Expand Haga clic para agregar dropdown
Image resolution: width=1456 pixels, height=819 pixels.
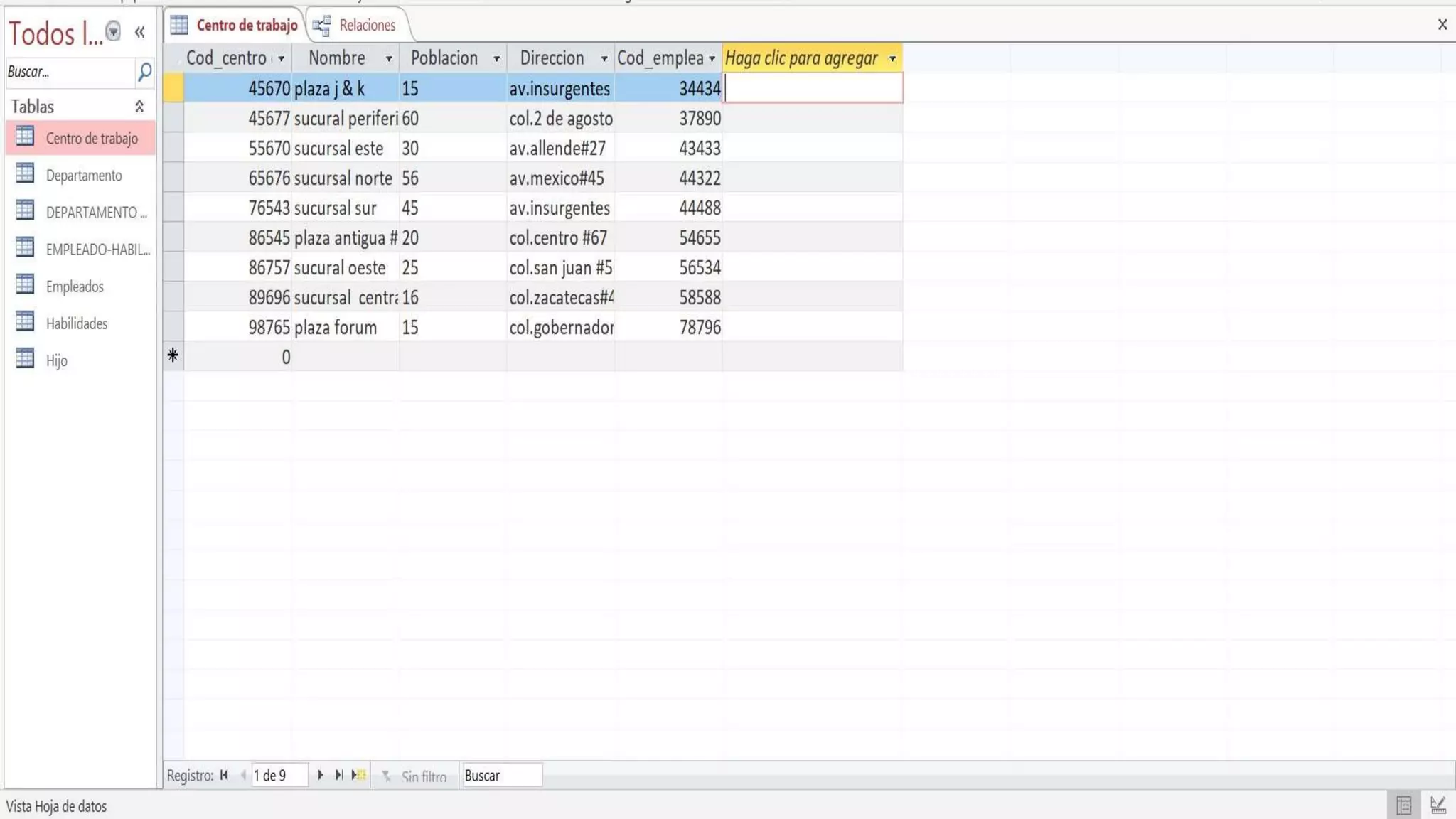(892, 58)
